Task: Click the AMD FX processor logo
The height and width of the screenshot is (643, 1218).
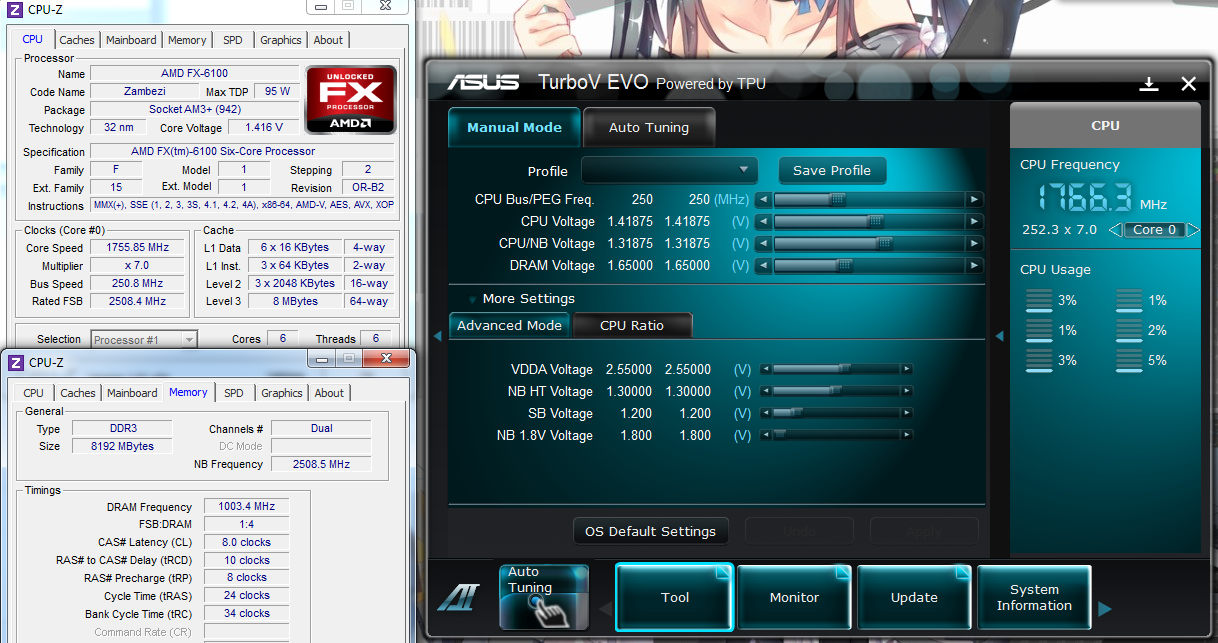Action: [x=351, y=100]
